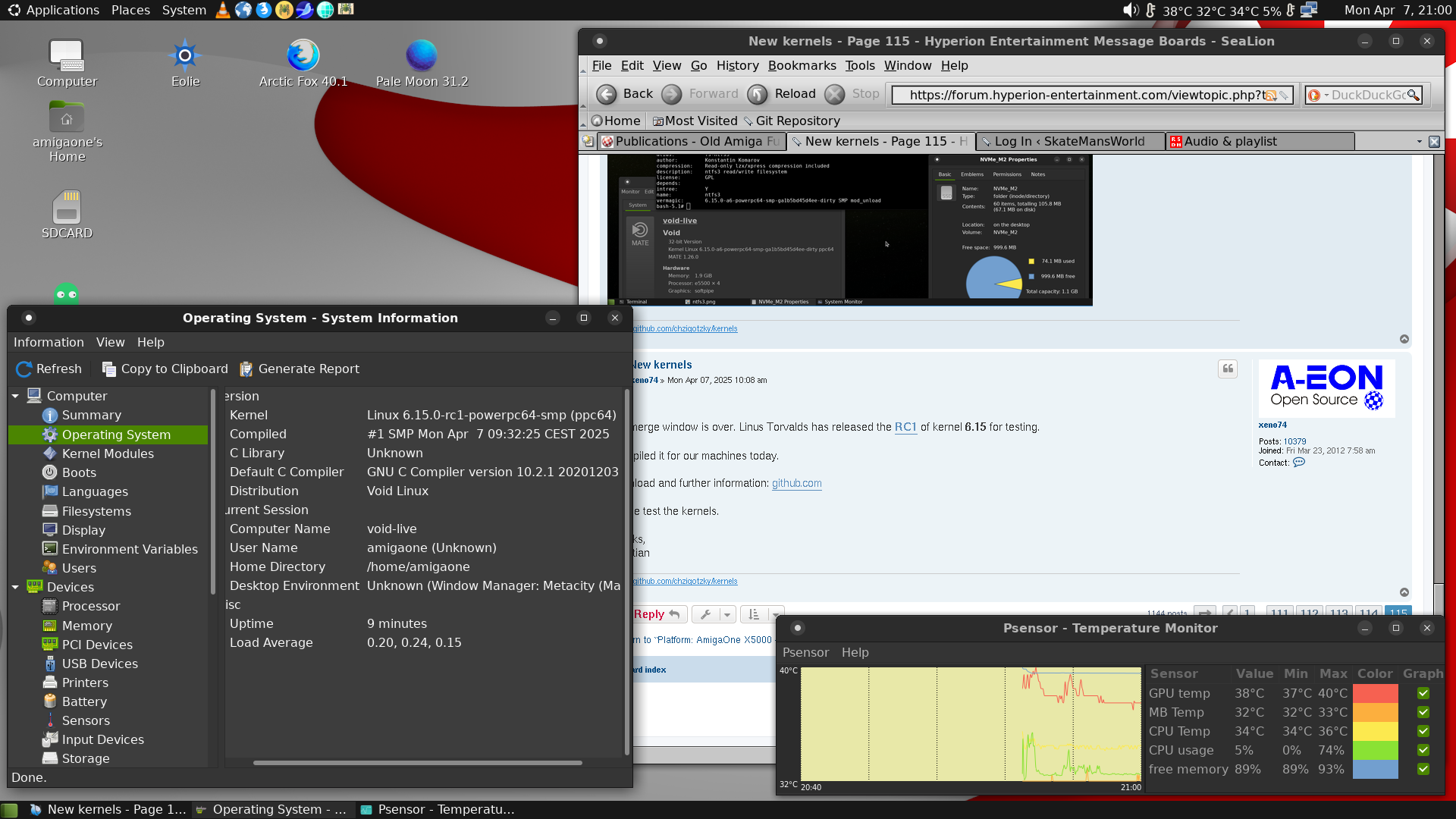Click the quote post icon for xeno74
This screenshot has height=819, width=1456.
coord(1228,369)
